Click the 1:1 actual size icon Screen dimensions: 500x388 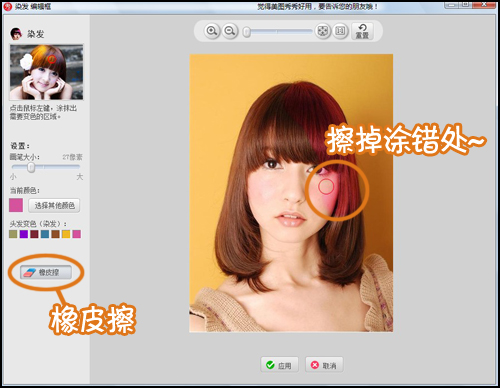[340, 31]
